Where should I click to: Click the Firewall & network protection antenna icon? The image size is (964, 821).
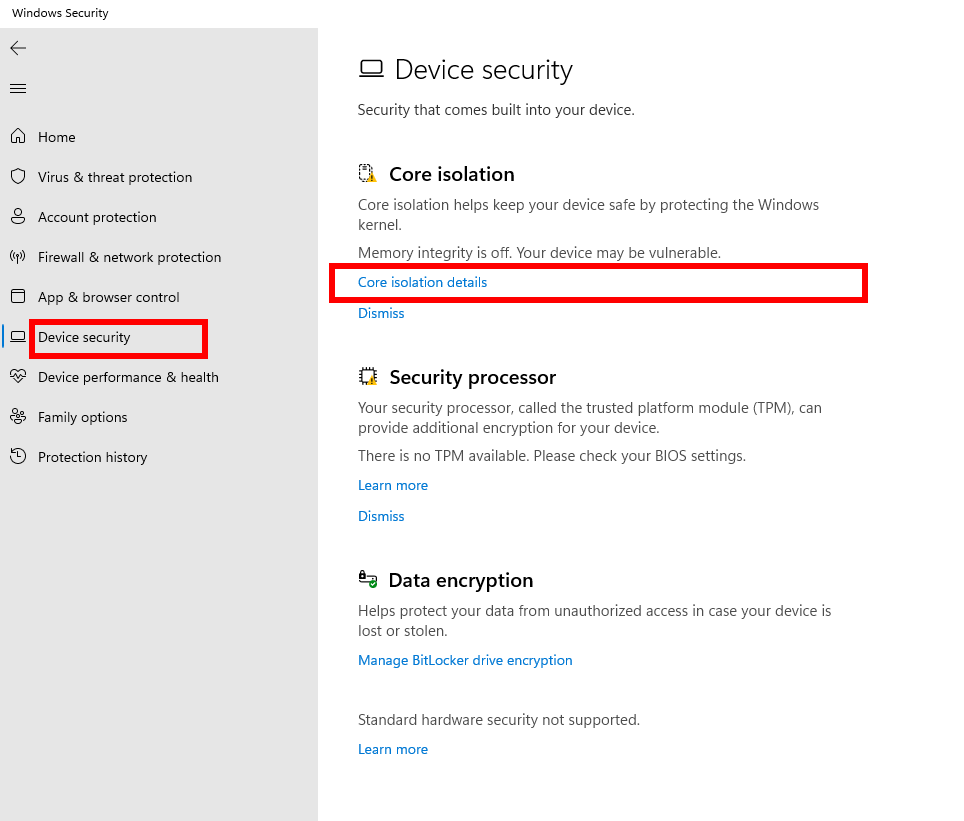(18, 257)
